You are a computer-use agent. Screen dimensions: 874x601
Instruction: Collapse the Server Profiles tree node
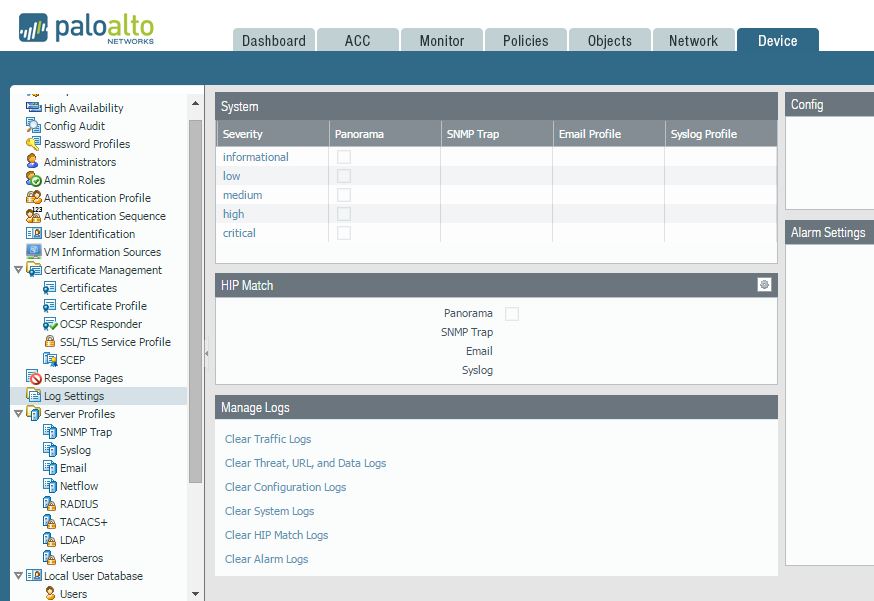(x=18, y=414)
